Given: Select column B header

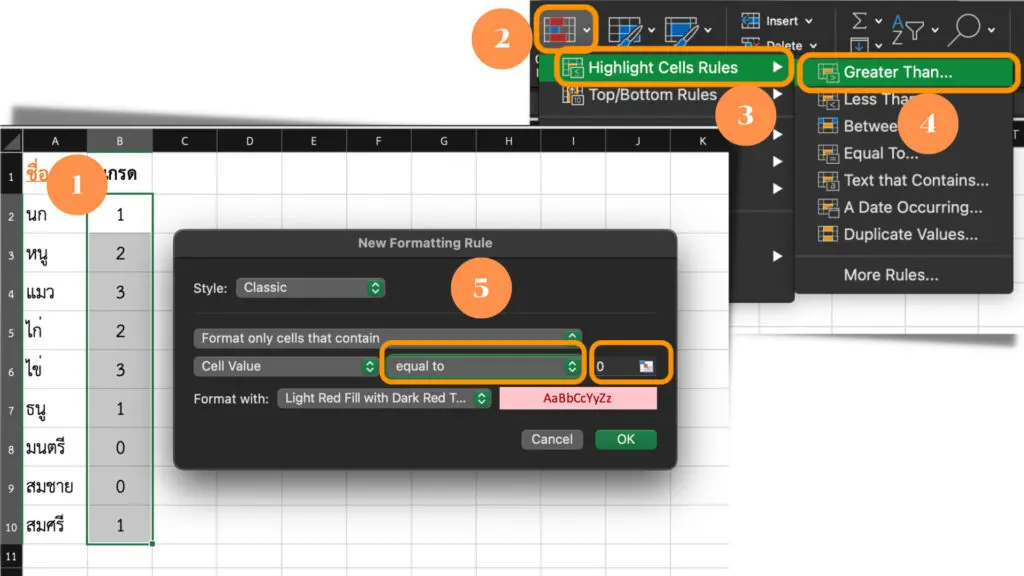Looking at the screenshot, I should pos(120,142).
